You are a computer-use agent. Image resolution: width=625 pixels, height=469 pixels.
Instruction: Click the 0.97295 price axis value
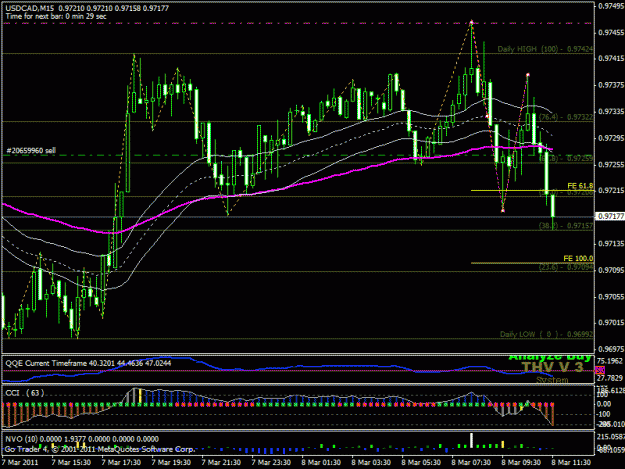point(611,138)
